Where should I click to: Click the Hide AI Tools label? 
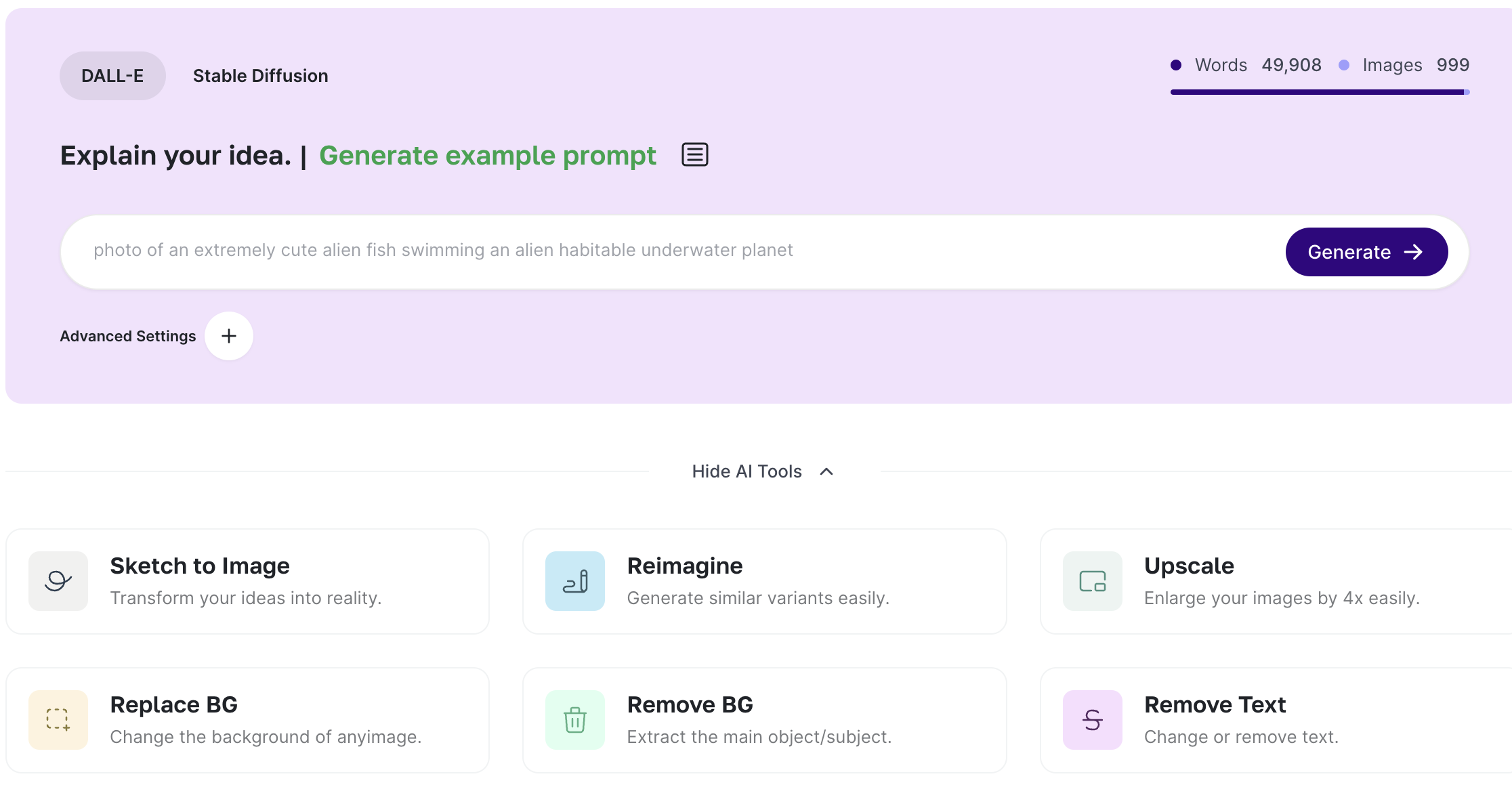click(747, 471)
